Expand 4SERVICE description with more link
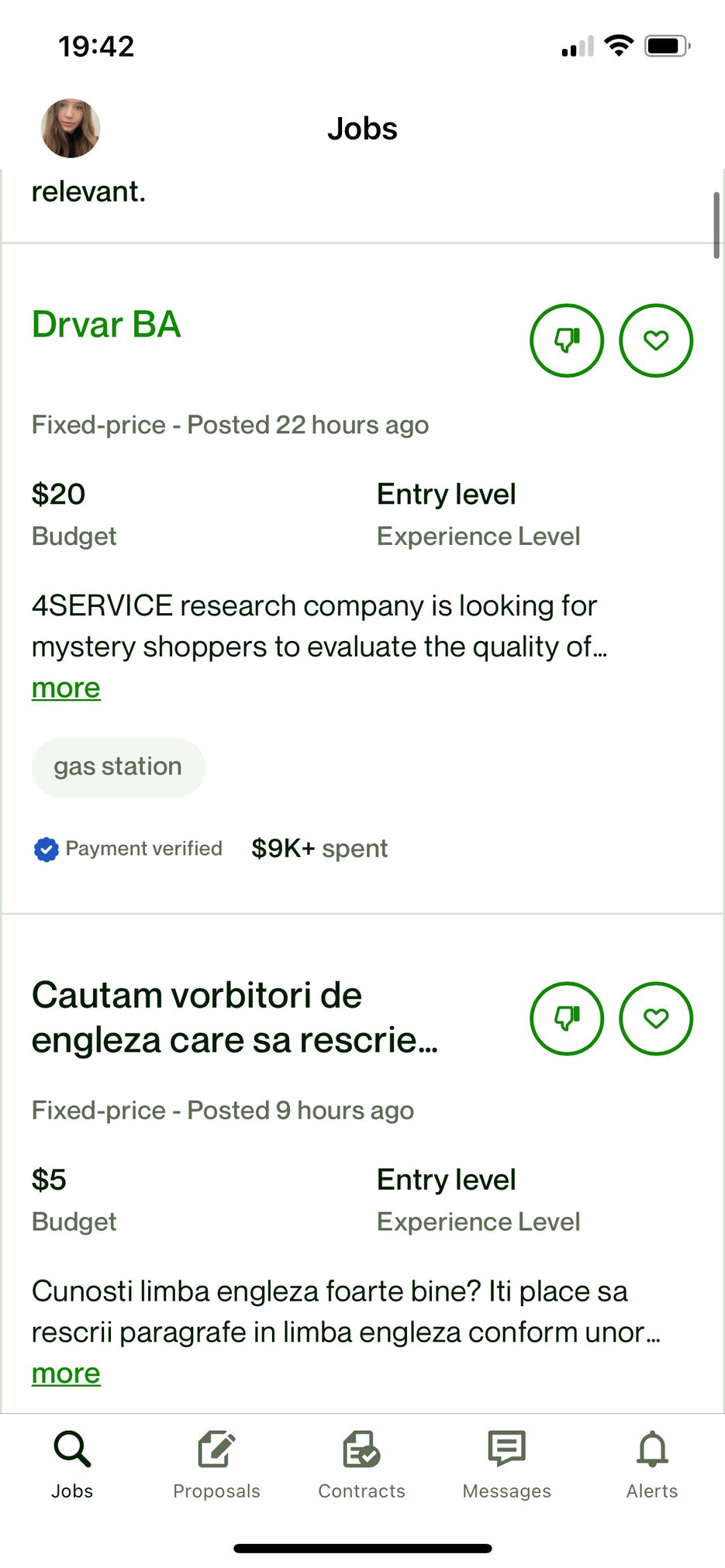This screenshot has width=725, height=1568. (x=66, y=688)
